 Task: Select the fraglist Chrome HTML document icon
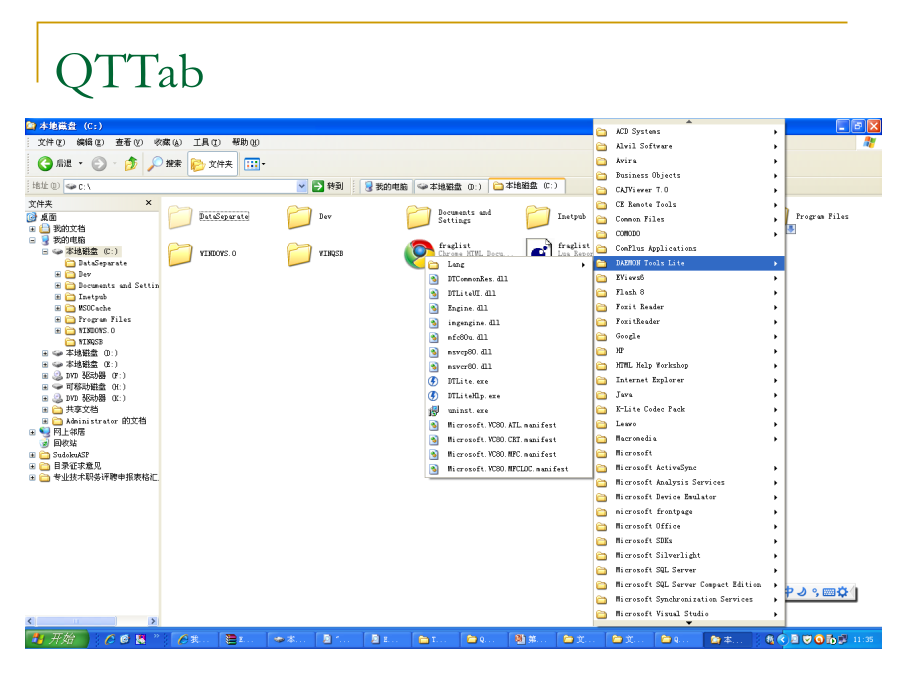click(419, 254)
